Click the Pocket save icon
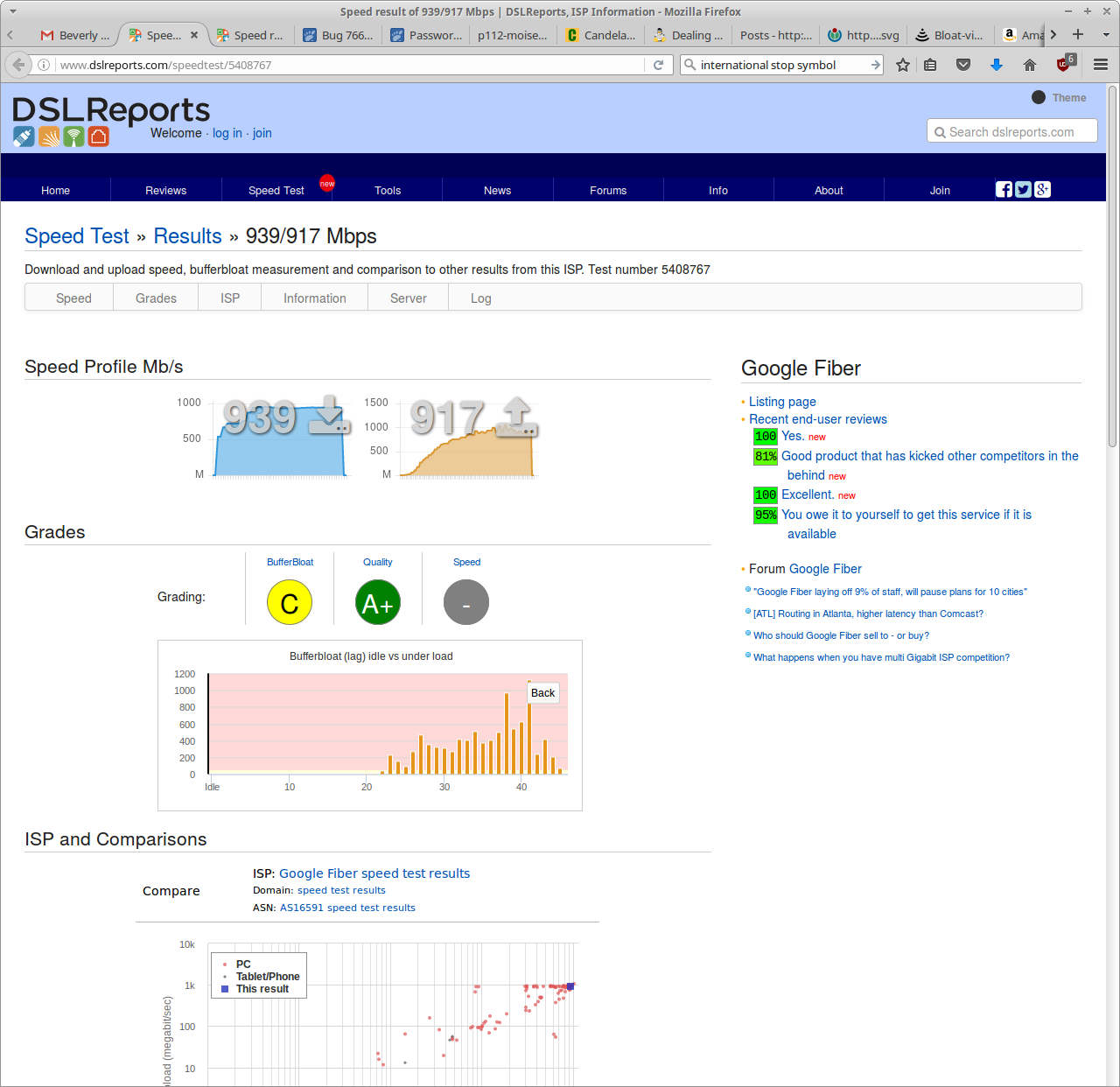 (x=963, y=65)
